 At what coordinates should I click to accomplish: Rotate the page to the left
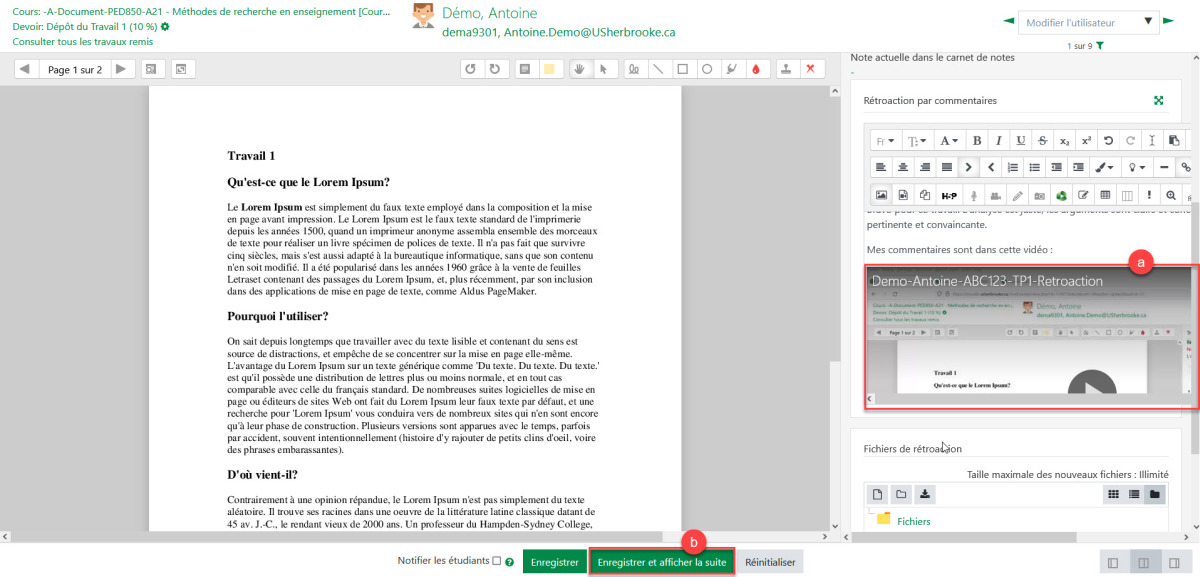[470, 70]
